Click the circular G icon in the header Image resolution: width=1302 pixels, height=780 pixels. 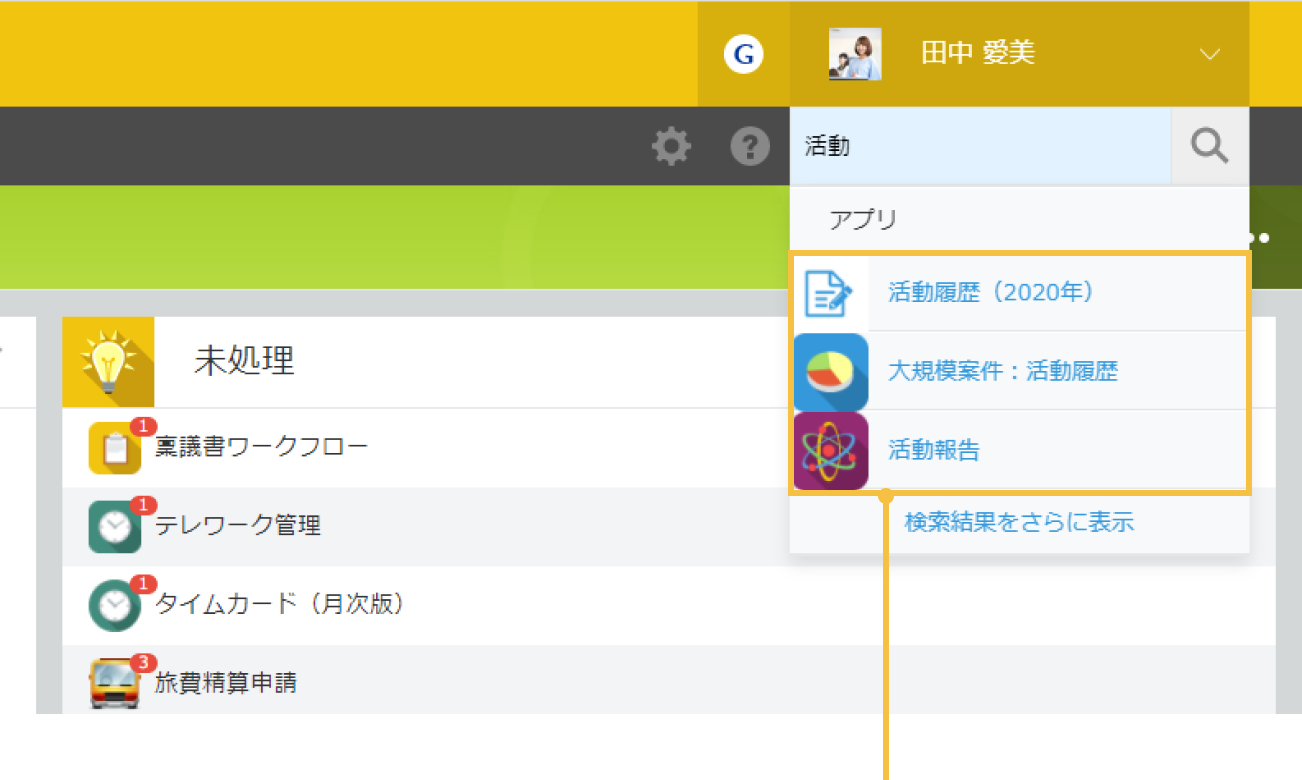pyautogui.click(x=742, y=55)
